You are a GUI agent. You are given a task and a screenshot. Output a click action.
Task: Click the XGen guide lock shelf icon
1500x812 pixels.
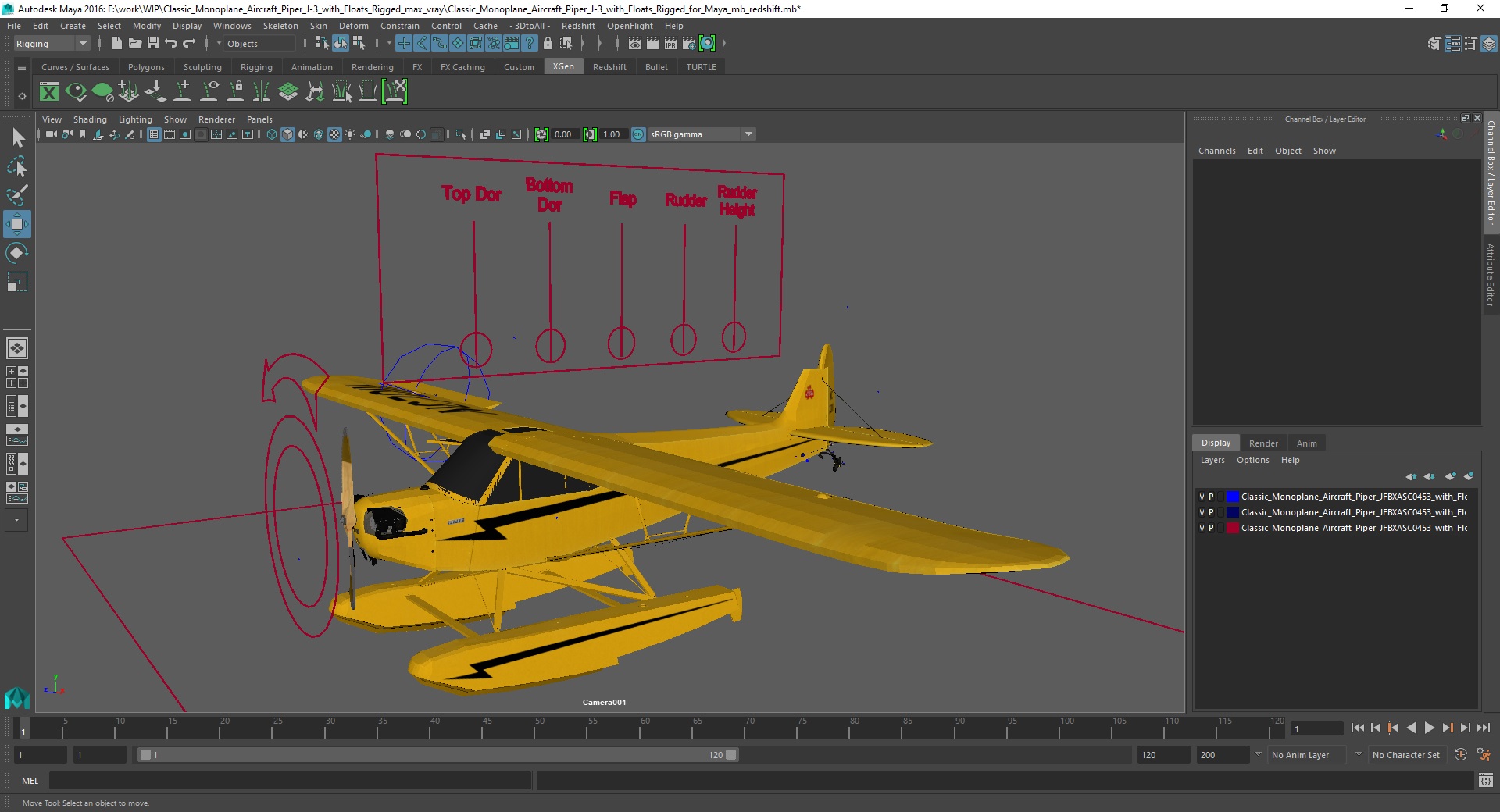coord(235,92)
